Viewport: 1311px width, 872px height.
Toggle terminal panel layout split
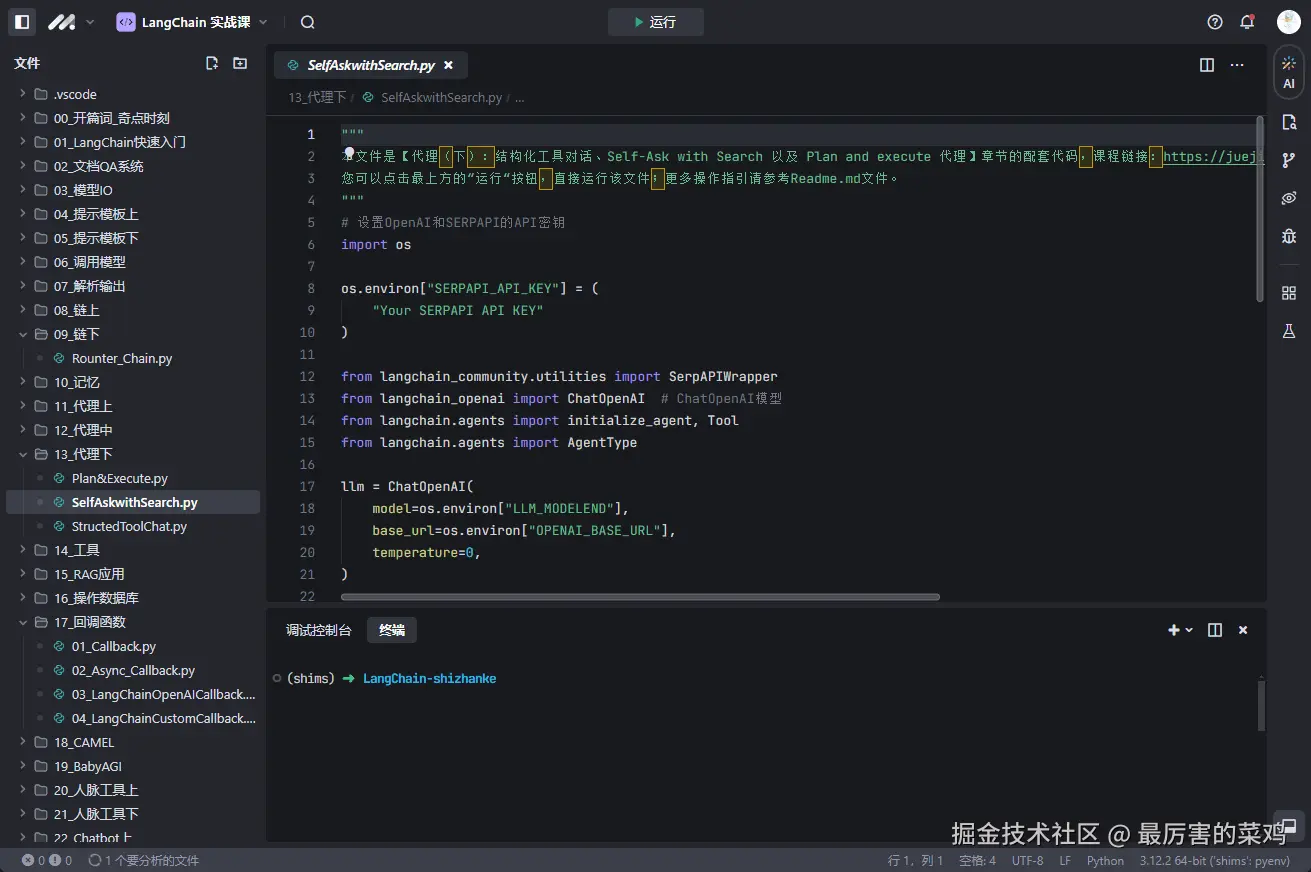click(1215, 630)
